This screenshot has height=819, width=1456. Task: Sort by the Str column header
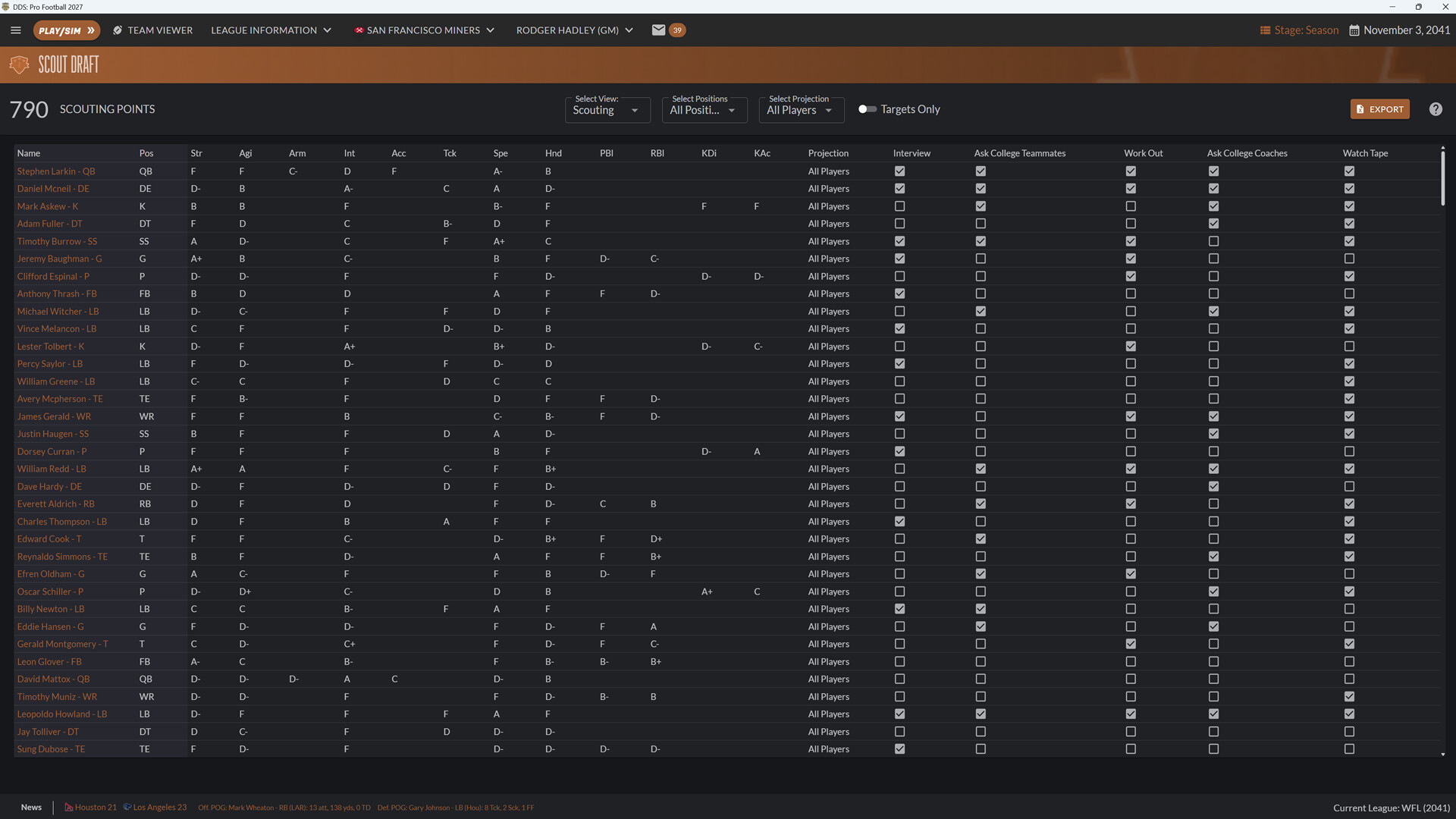click(x=196, y=153)
